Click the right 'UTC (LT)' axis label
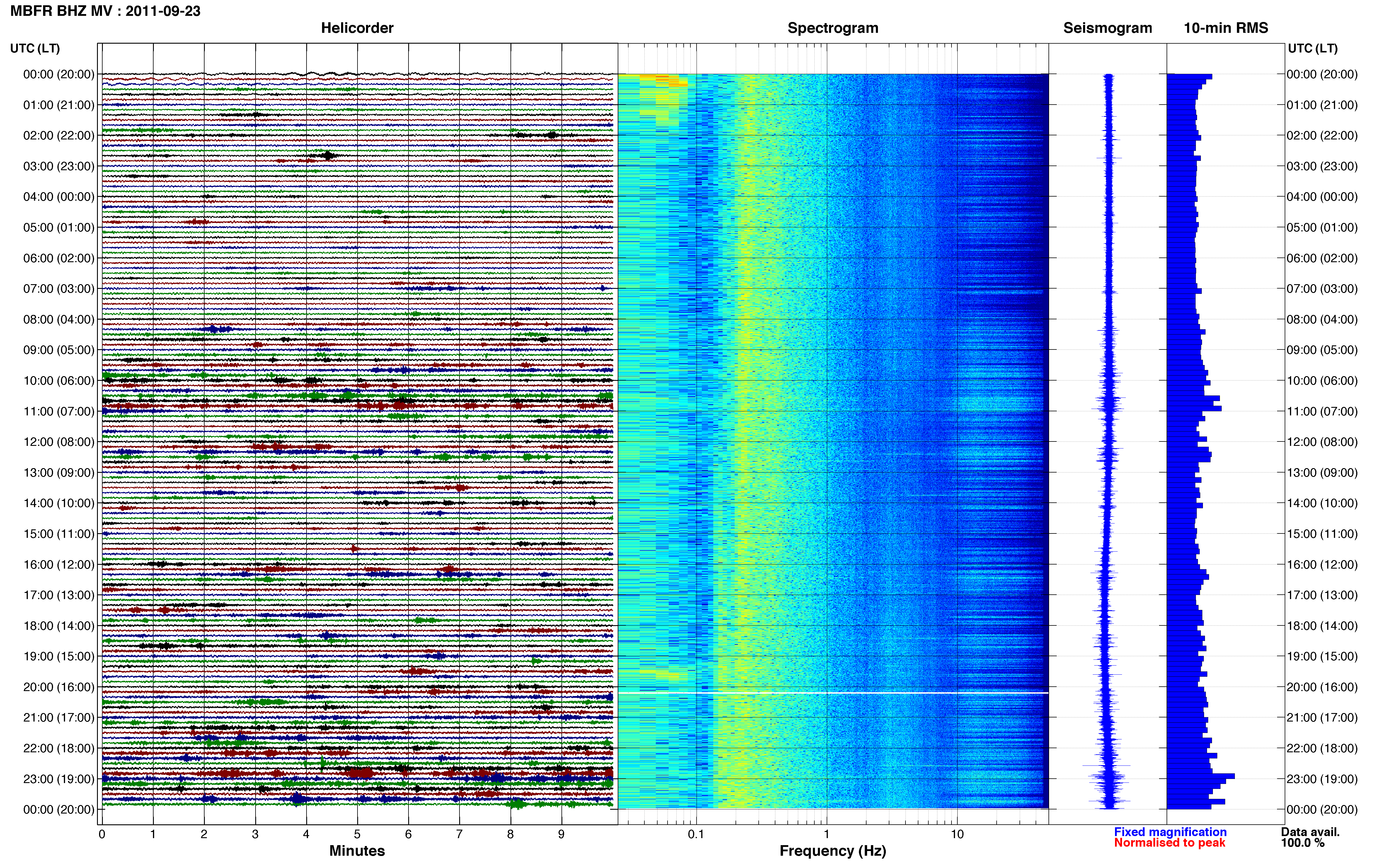1389x868 pixels. coord(1313,48)
